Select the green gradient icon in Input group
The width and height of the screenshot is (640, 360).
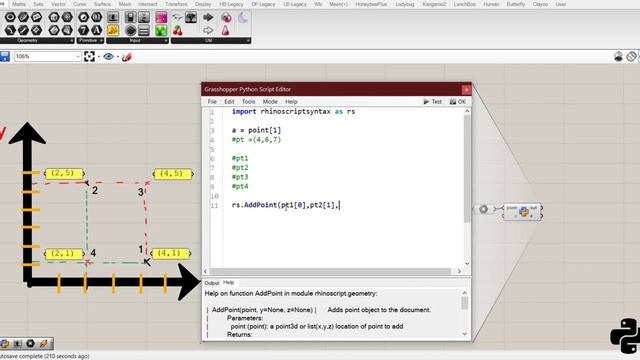point(161,30)
